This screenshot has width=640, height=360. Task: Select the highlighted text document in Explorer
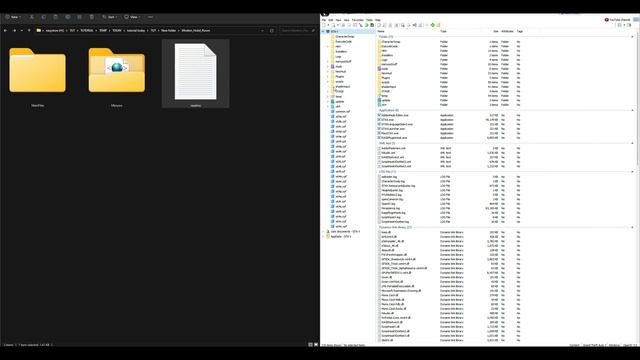tap(196, 74)
